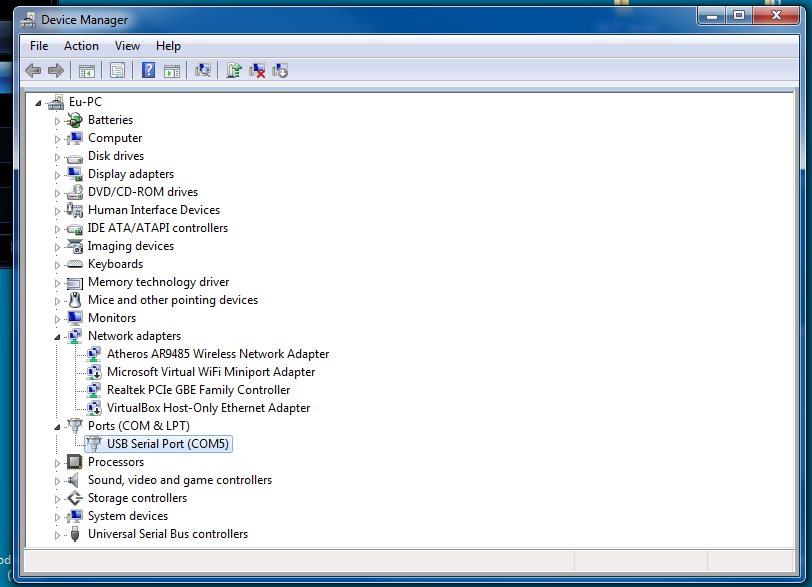Select Realtek PCIe GBE Family Controller
The height and width of the screenshot is (587, 812).
coord(198,390)
